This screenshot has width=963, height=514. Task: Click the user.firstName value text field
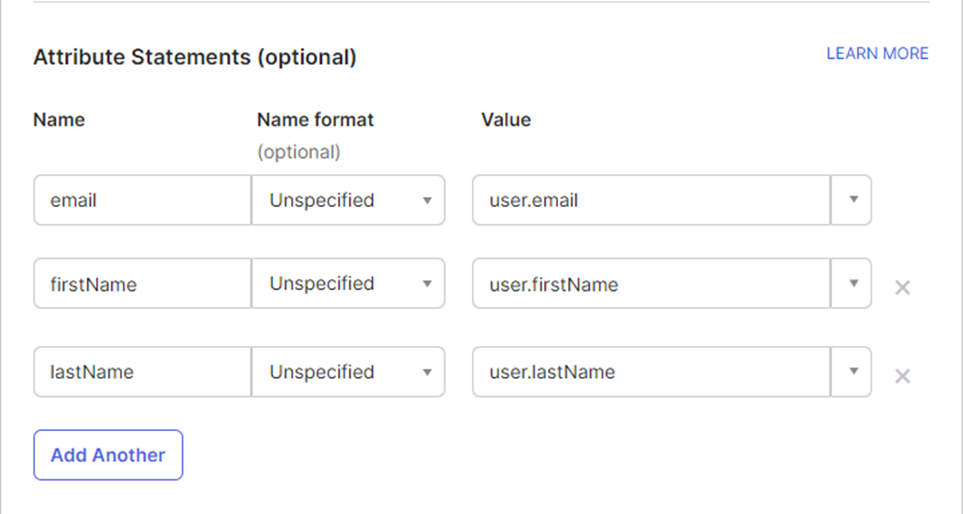[652, 284]
